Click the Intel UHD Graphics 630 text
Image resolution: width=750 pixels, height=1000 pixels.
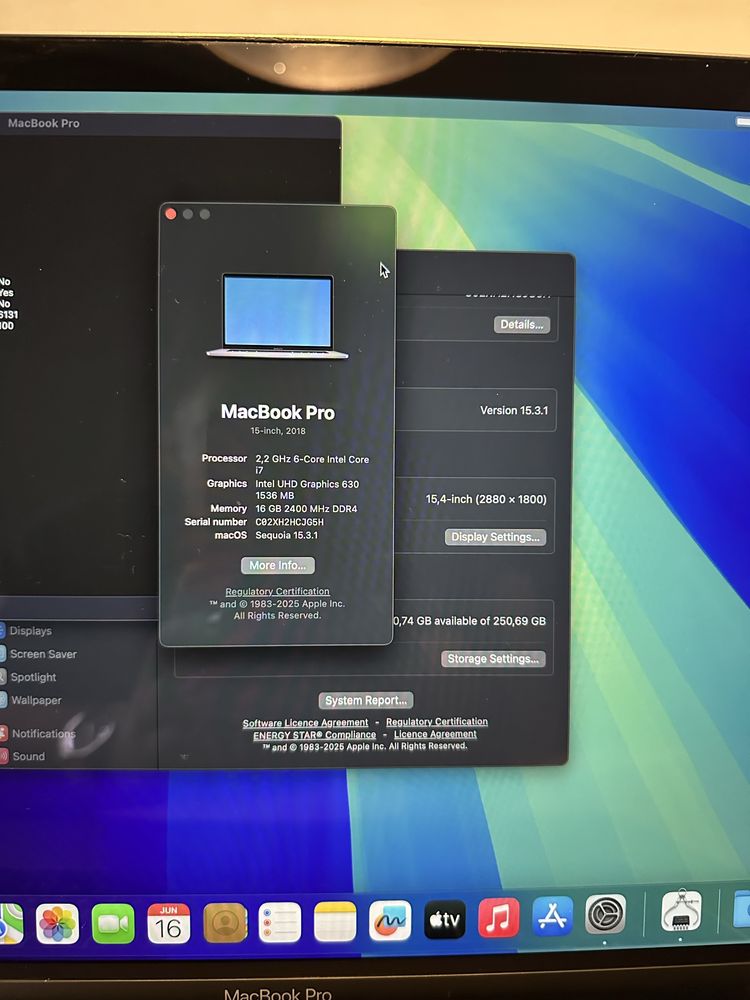(307, 484)
